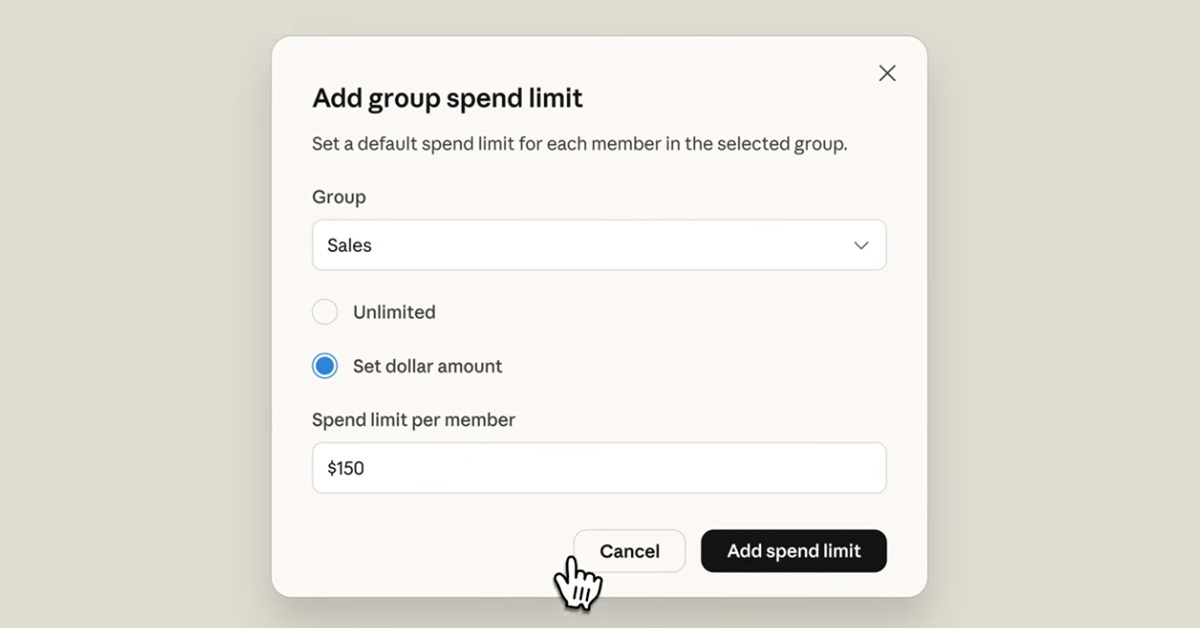
Task: Close the dialog with the X icon
Action: pyautogui.click(x=887, y=73)
